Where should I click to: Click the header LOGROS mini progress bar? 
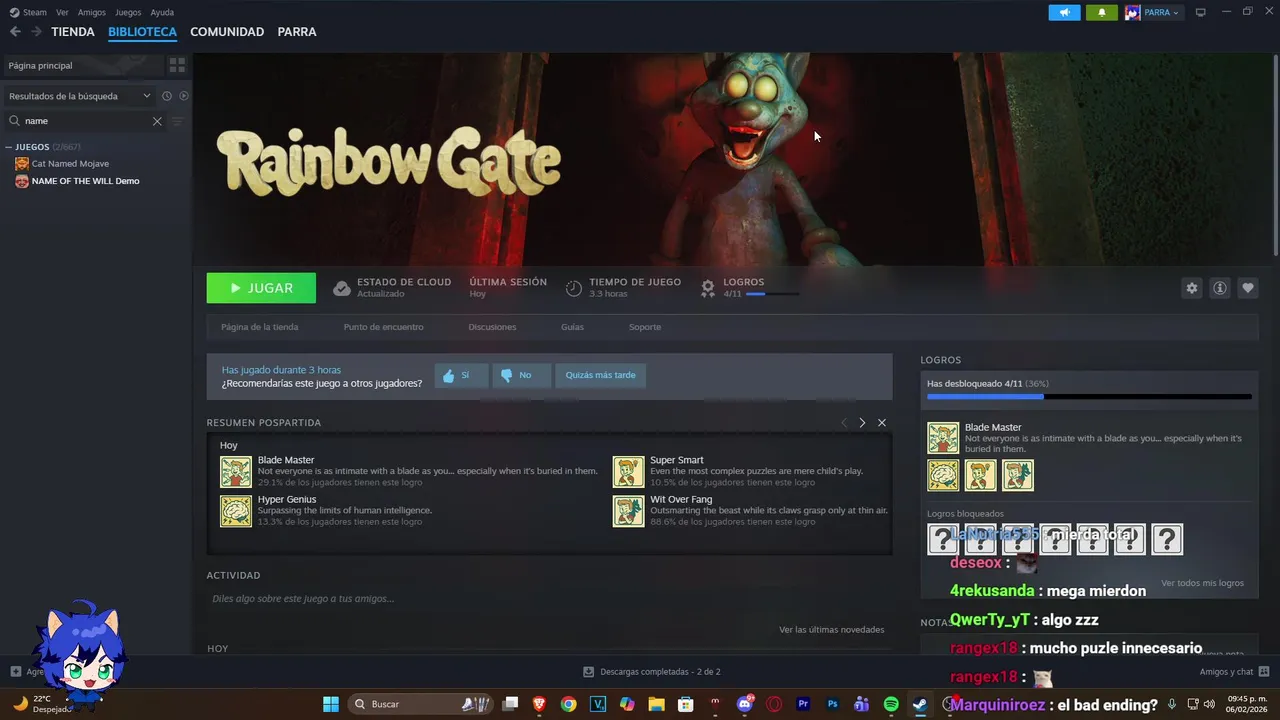pyautogui.click(x=772, y=294)
